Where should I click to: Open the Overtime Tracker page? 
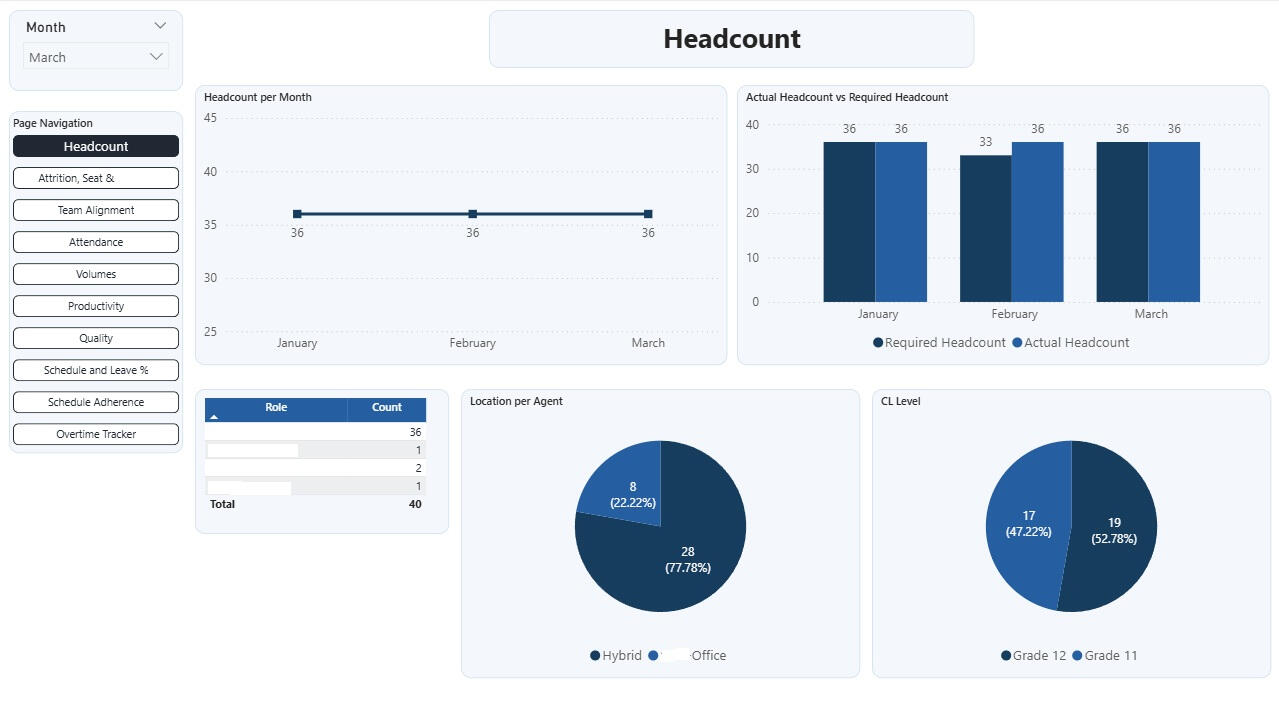[x=96, y=434]
